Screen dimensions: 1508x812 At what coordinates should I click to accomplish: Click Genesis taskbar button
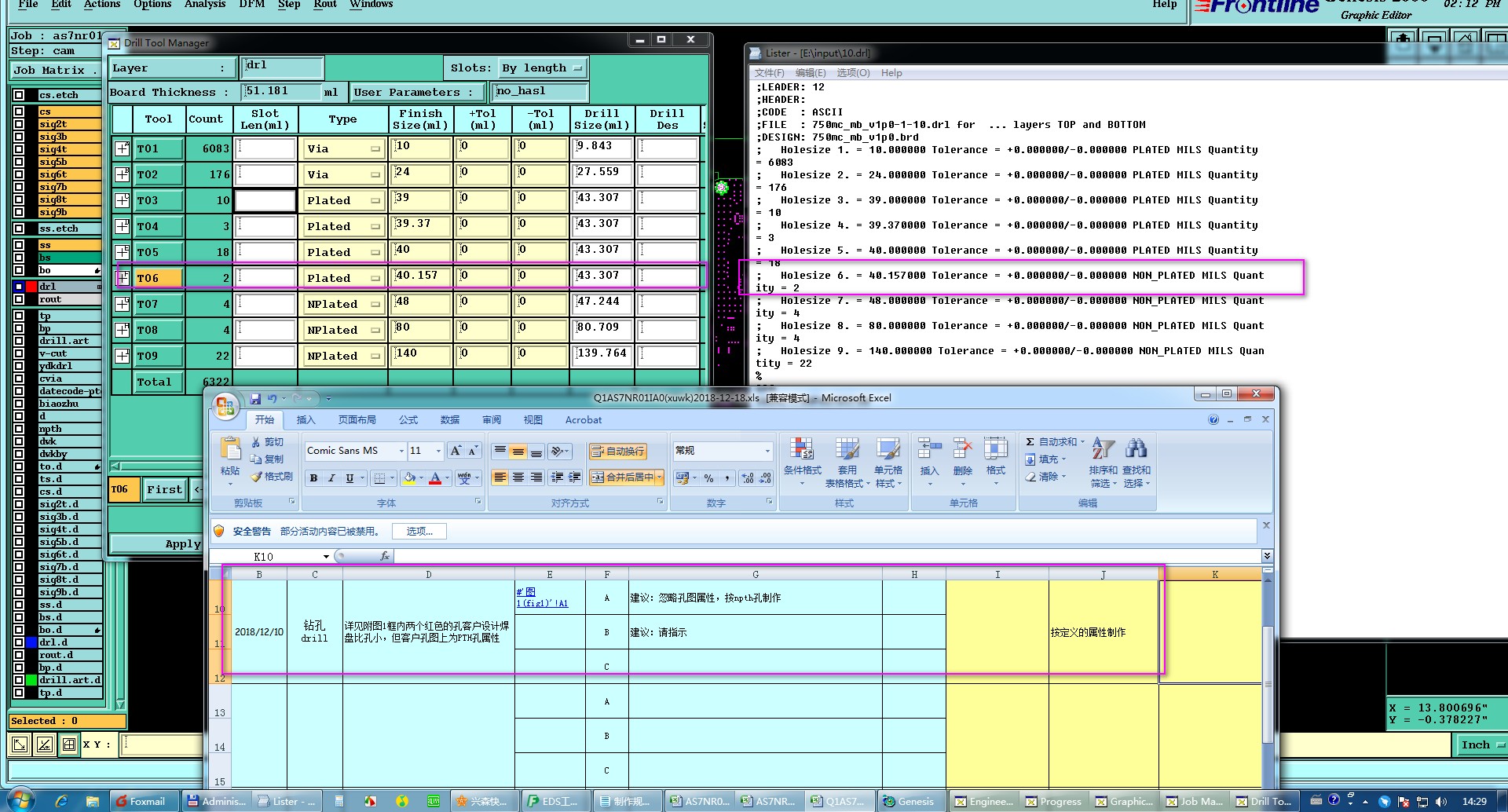910,802
